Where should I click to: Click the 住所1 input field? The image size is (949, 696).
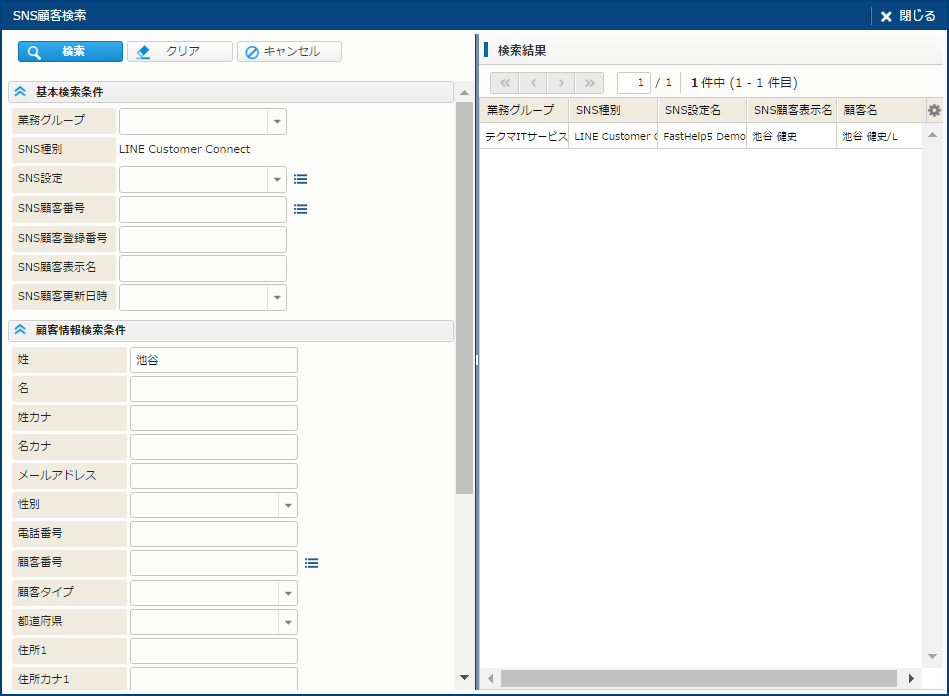click(x=214, y=651)
